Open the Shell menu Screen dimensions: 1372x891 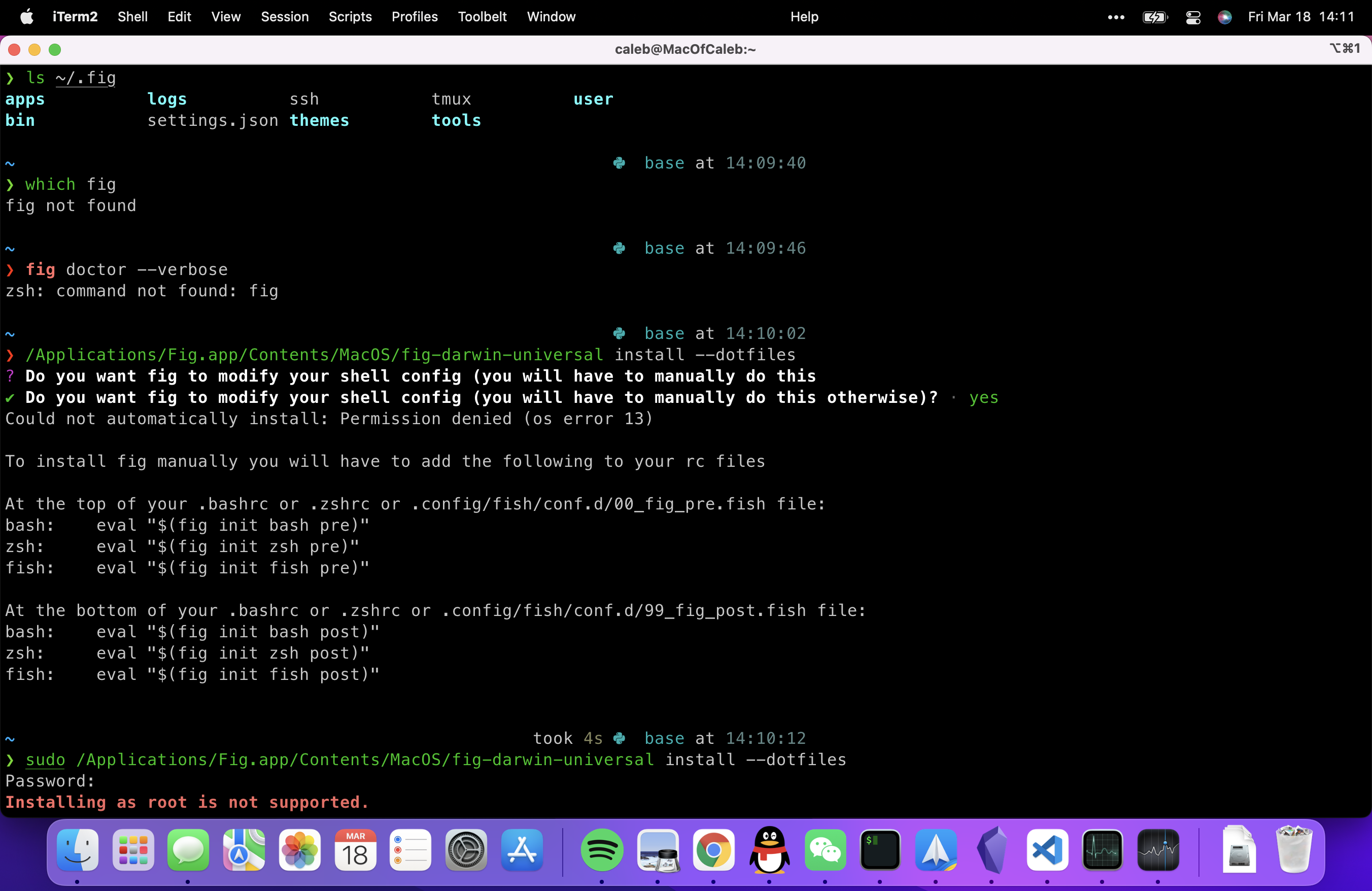pos(132,17)
